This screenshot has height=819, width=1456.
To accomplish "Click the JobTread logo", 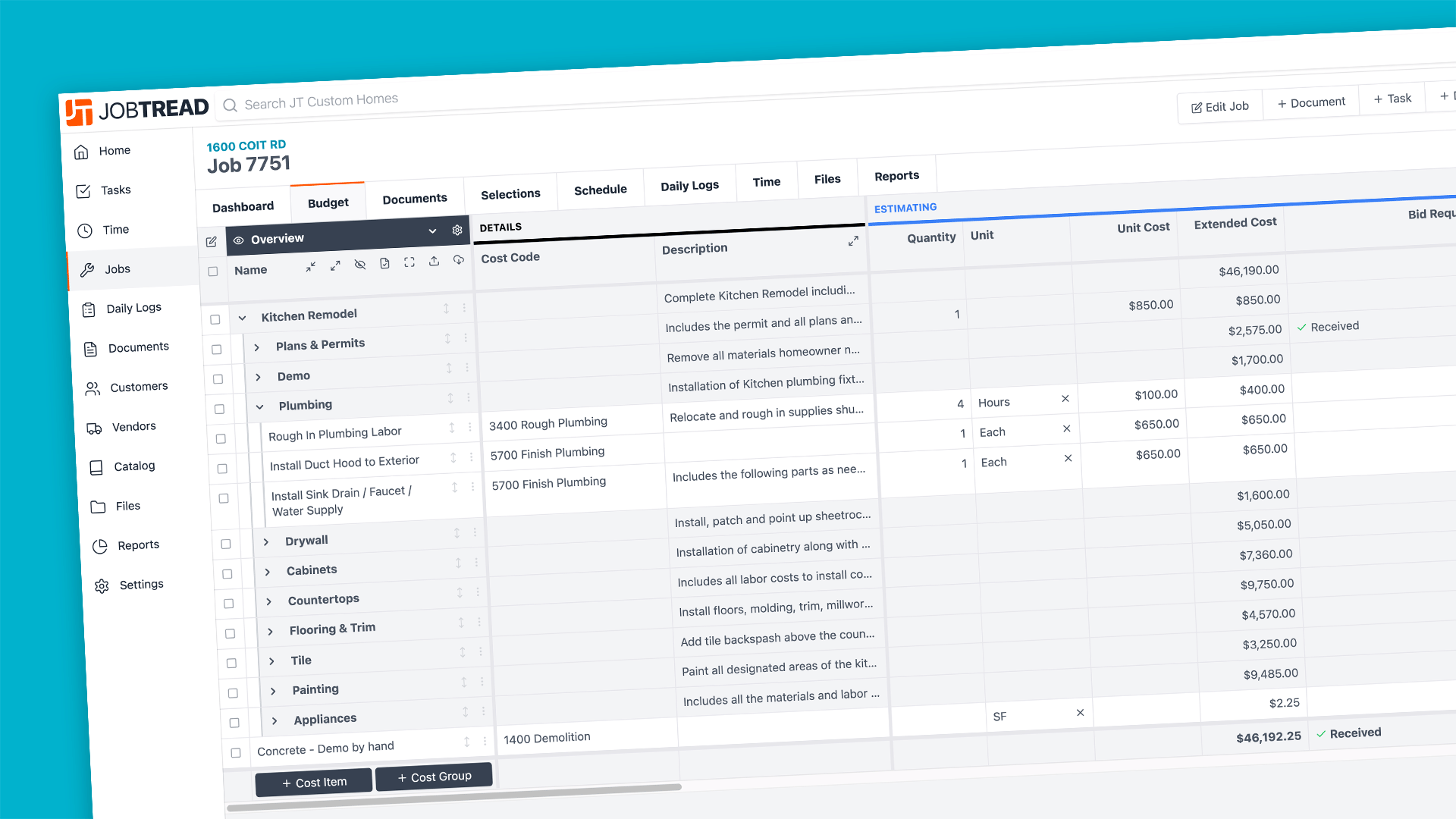I will click(136, 111).
